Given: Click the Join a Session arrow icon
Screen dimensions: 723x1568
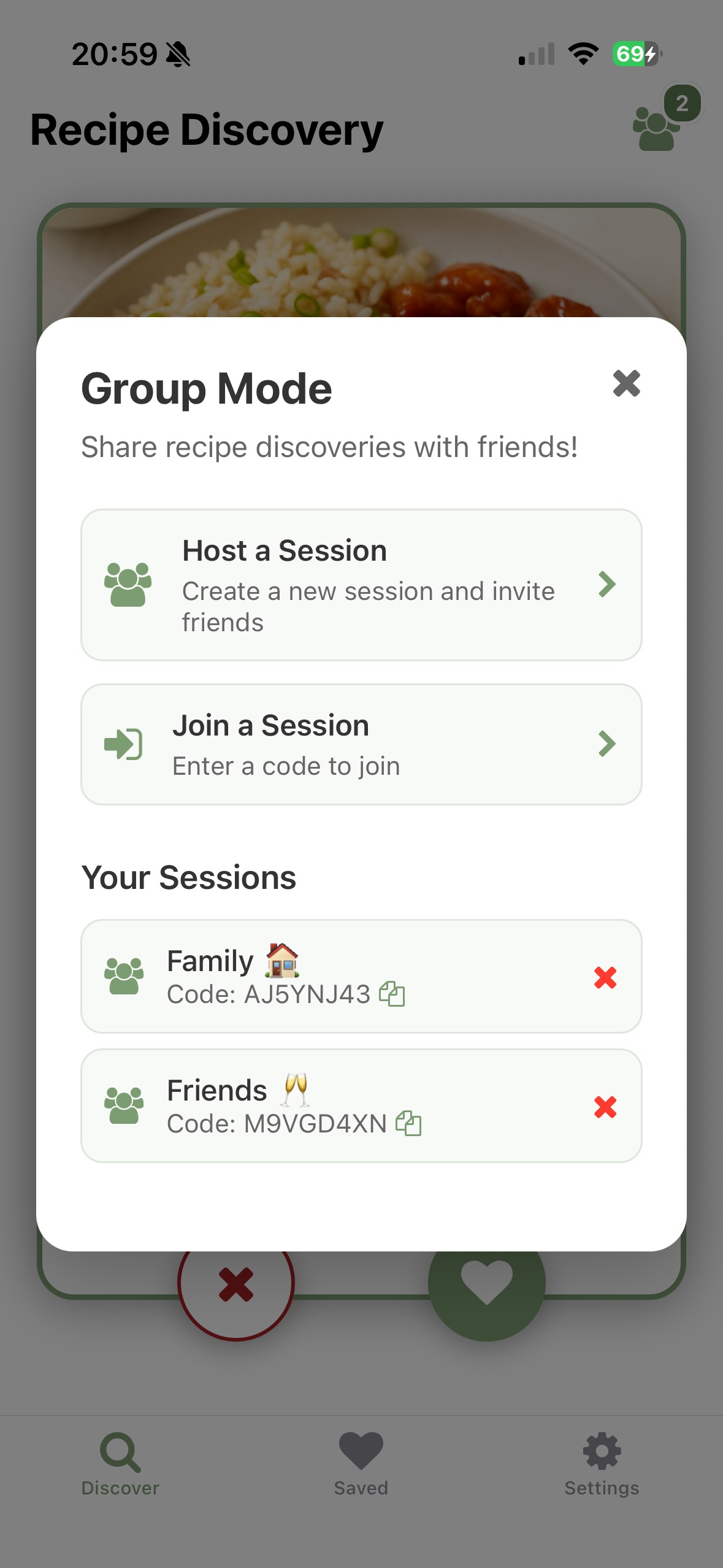Looking at the screenshot, I should point(123,744).
